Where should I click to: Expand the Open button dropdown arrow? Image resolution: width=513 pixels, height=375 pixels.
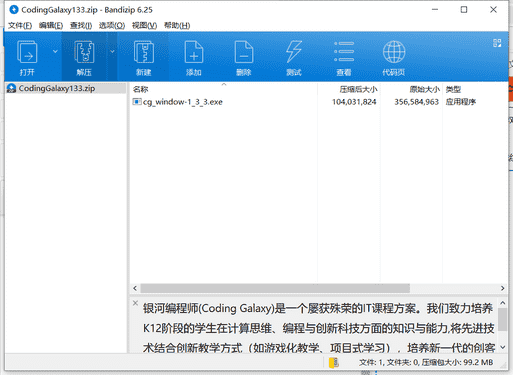click(x=55, y=51)
